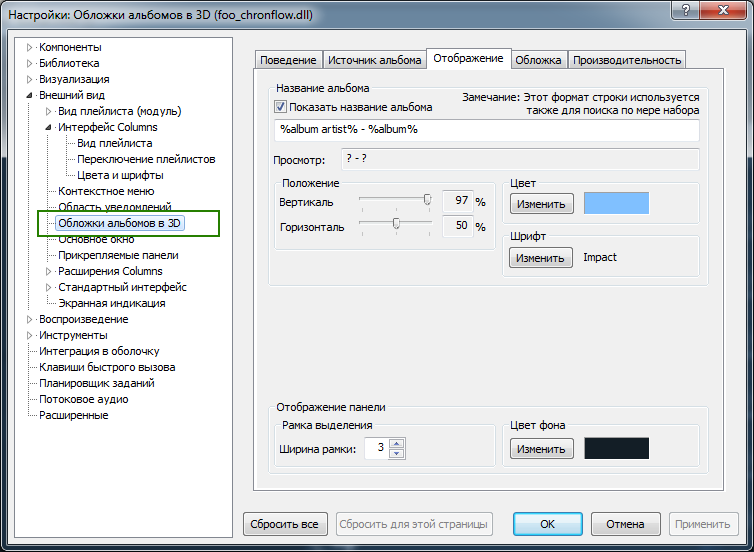Image resolution: width=754 pixels, height=552 pixels.
Task: Click Сбросить для этой страницы button
Action: (x=414, y=524)
